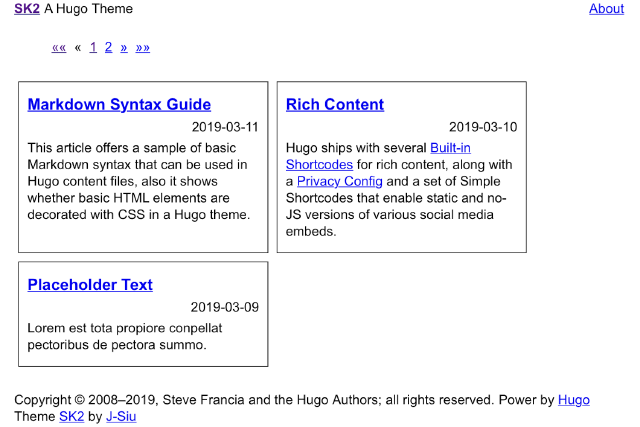This screenshot has height=427, width=640.
Task: Jump to last page using »» link
Action: 143,47
